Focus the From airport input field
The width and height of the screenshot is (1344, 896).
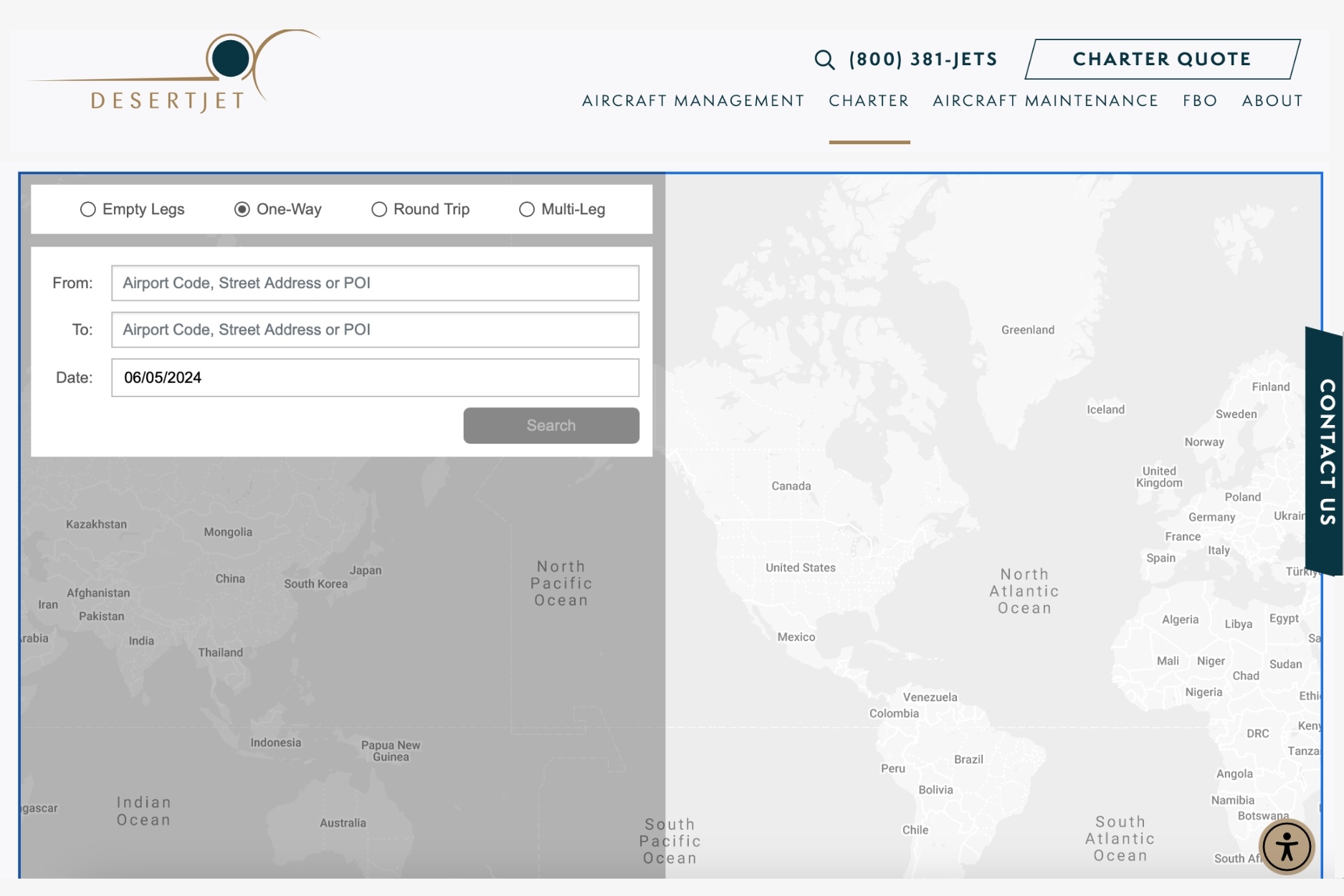pos(375,283)
